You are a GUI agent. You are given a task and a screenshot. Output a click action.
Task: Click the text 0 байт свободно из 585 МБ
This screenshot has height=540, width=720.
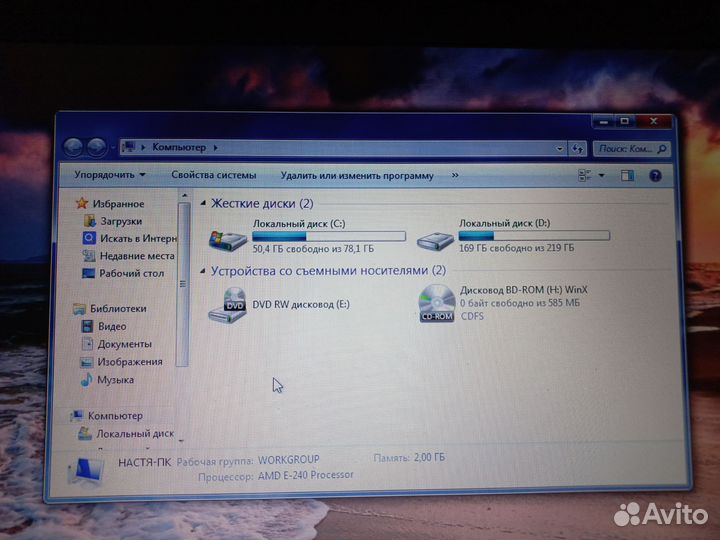(x=520, y=303)
